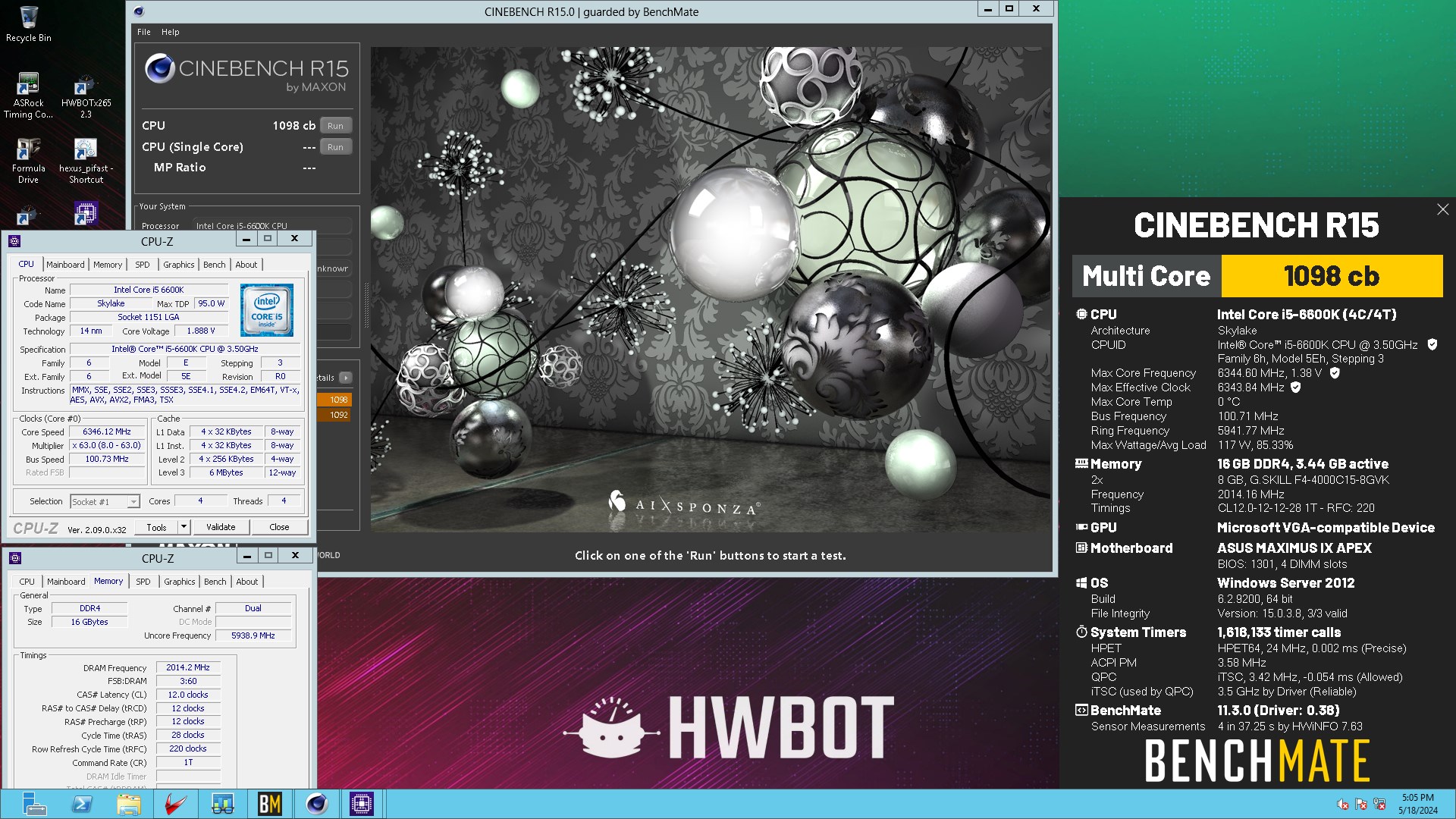
Task: Expand the Tools dropdown arrow in CPU-Z
Action: [184, 526]
